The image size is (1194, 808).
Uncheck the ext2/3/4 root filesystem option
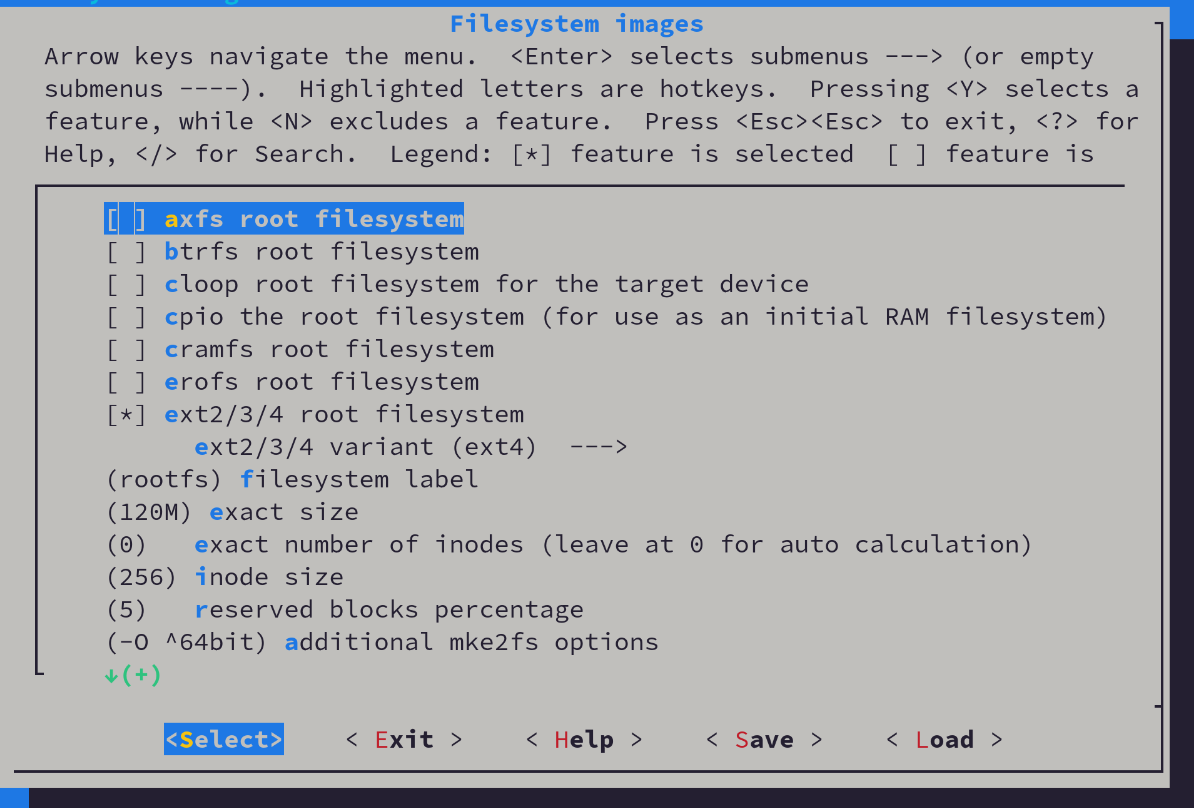127,414
